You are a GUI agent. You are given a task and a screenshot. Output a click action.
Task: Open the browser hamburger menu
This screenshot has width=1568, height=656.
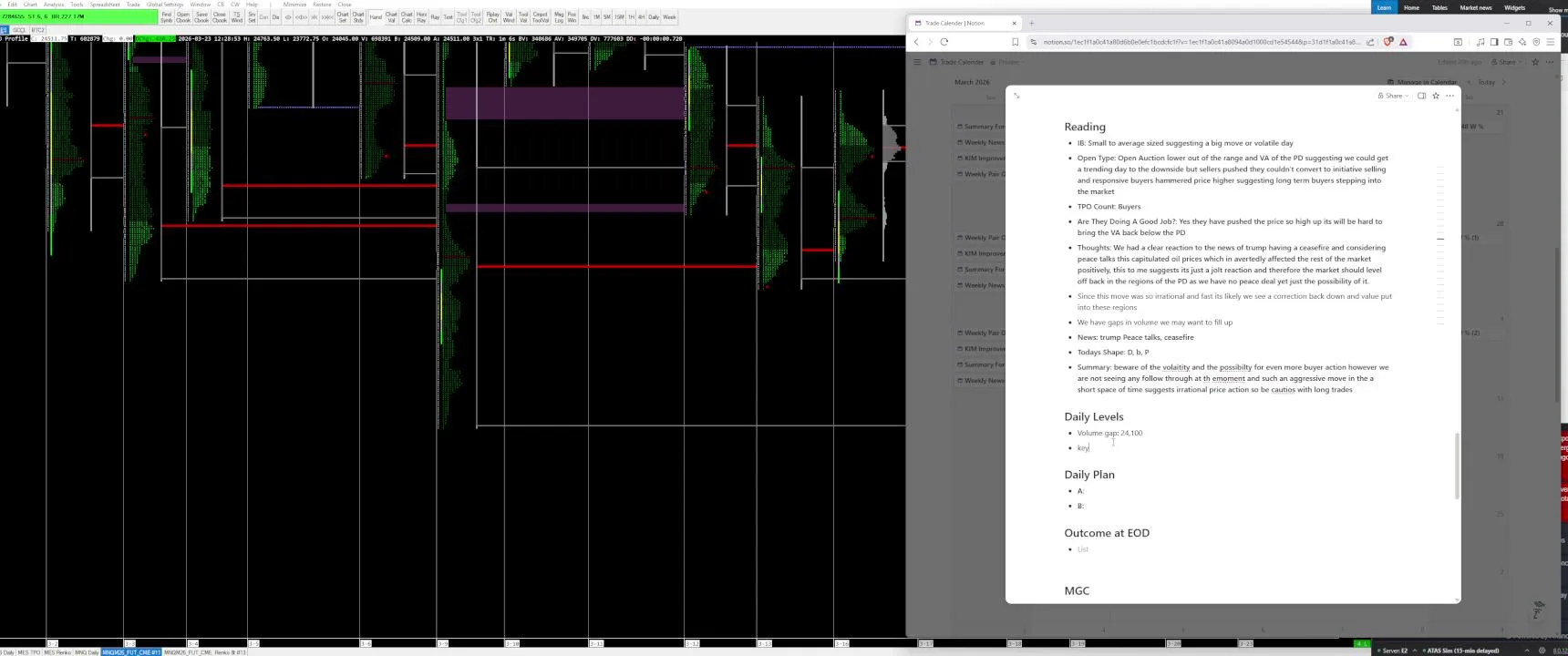point(1551,42)
